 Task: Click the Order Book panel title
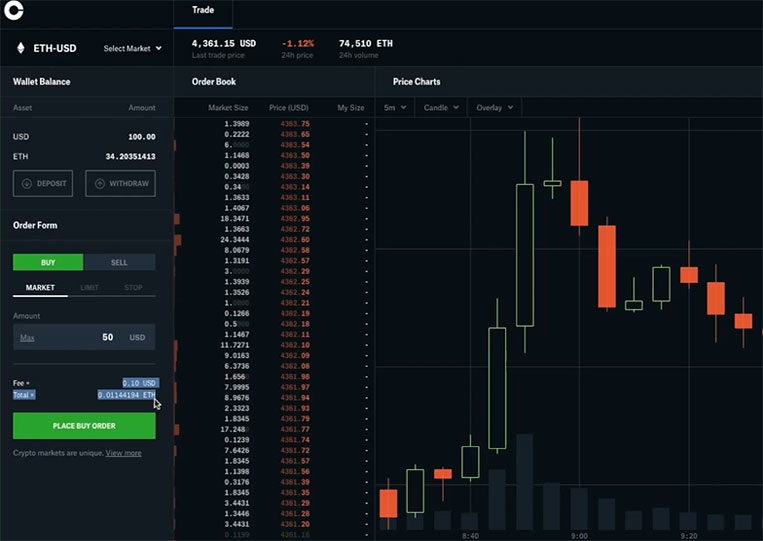pyautogui.click(x=214, y=82)
